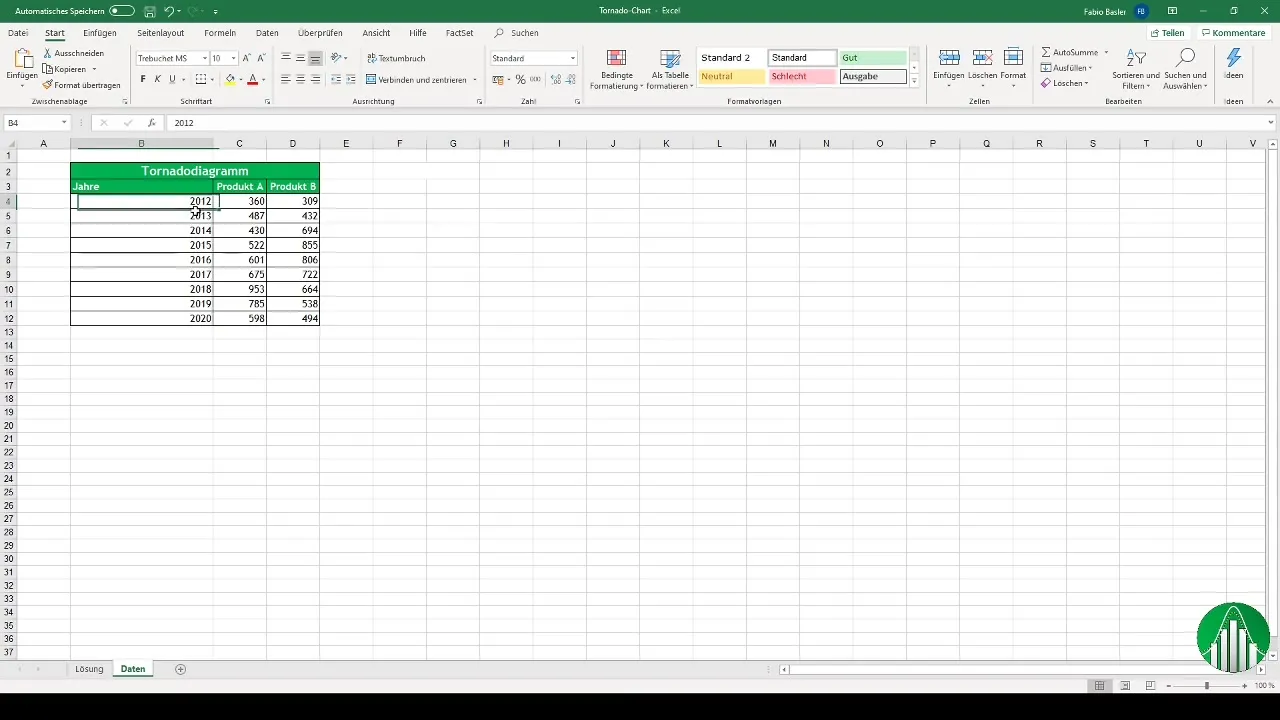Click Verbinden und zentrieren
The height and width of the screenshot is (720, 1280).
point(416,79)
